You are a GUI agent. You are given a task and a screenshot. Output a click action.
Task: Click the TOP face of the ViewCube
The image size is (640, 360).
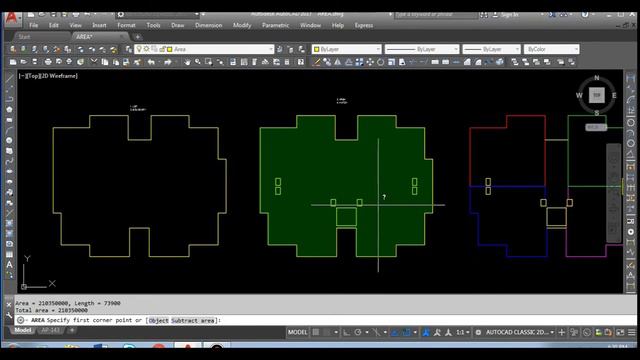point(597,95)
